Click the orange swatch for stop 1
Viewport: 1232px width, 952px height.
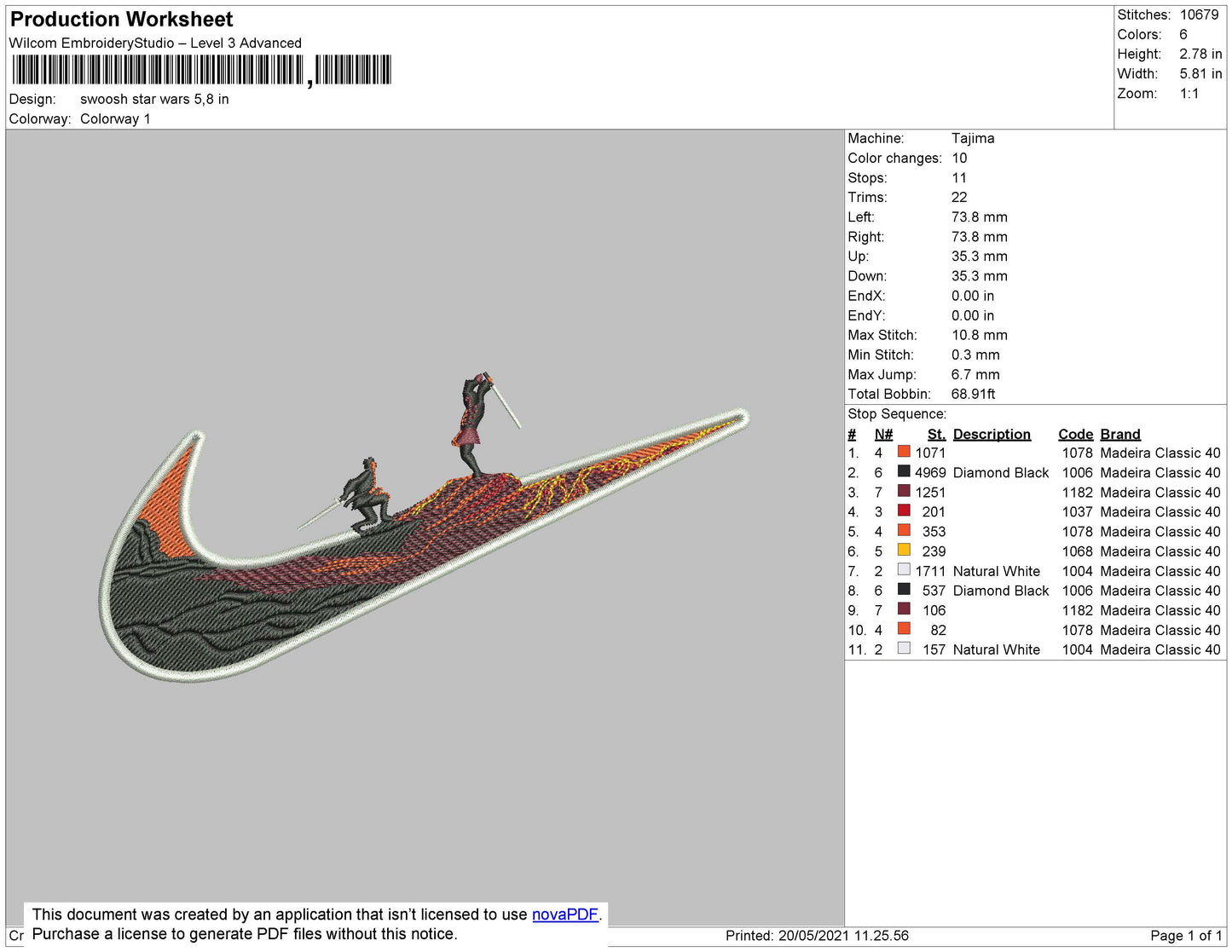coord(904,452)
